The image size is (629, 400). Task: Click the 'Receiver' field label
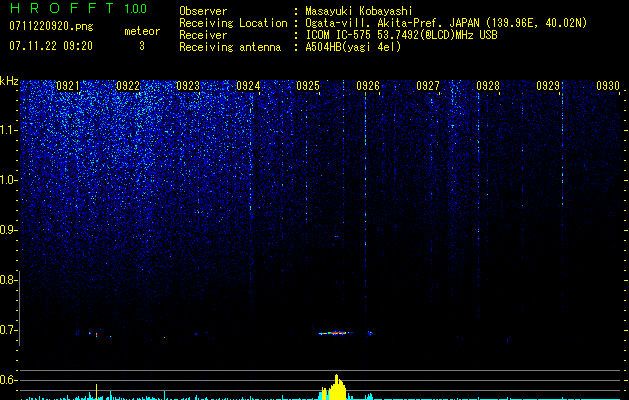point(203,35)
